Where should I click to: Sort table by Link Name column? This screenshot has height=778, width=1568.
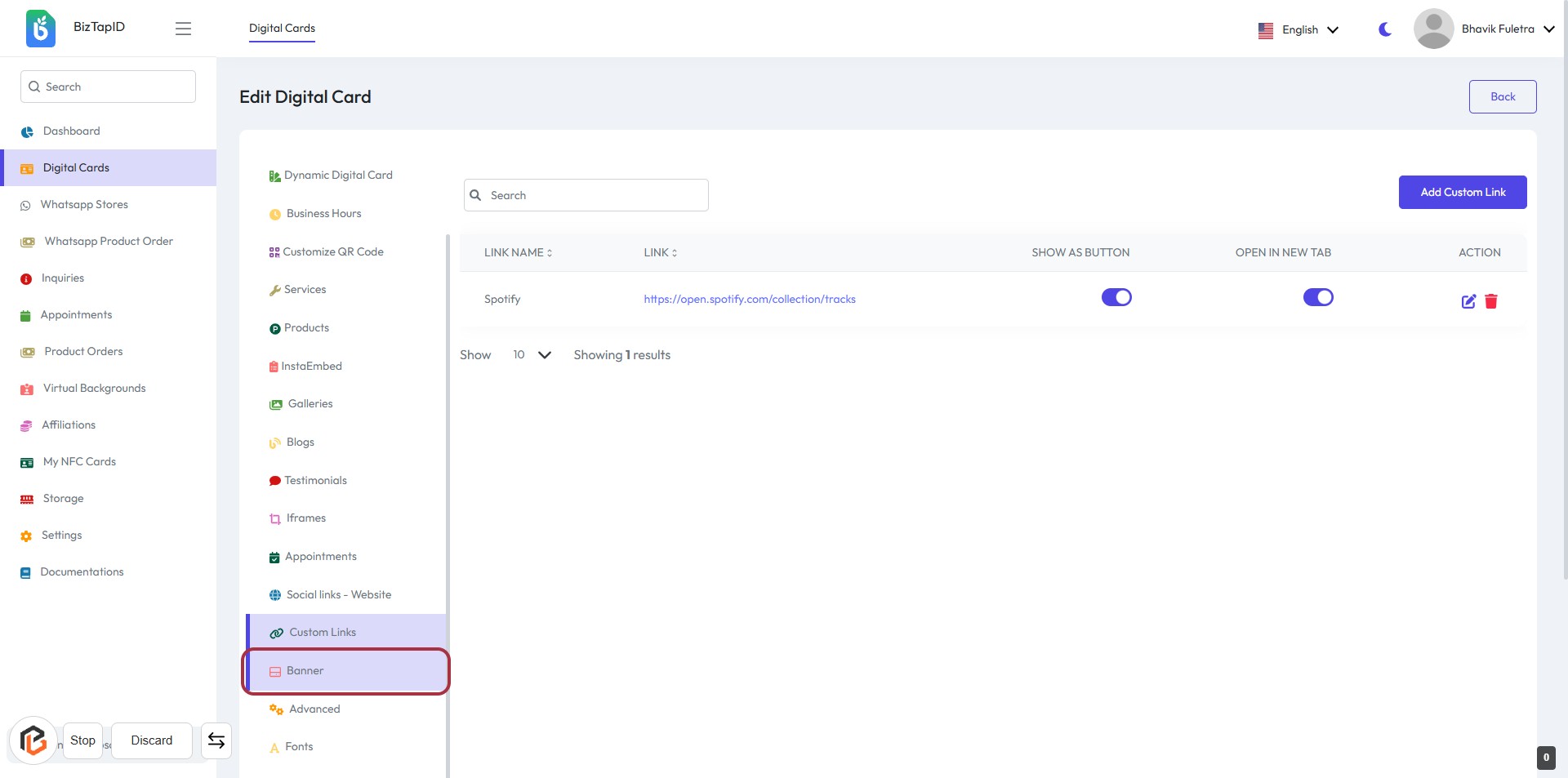[518, 252]
